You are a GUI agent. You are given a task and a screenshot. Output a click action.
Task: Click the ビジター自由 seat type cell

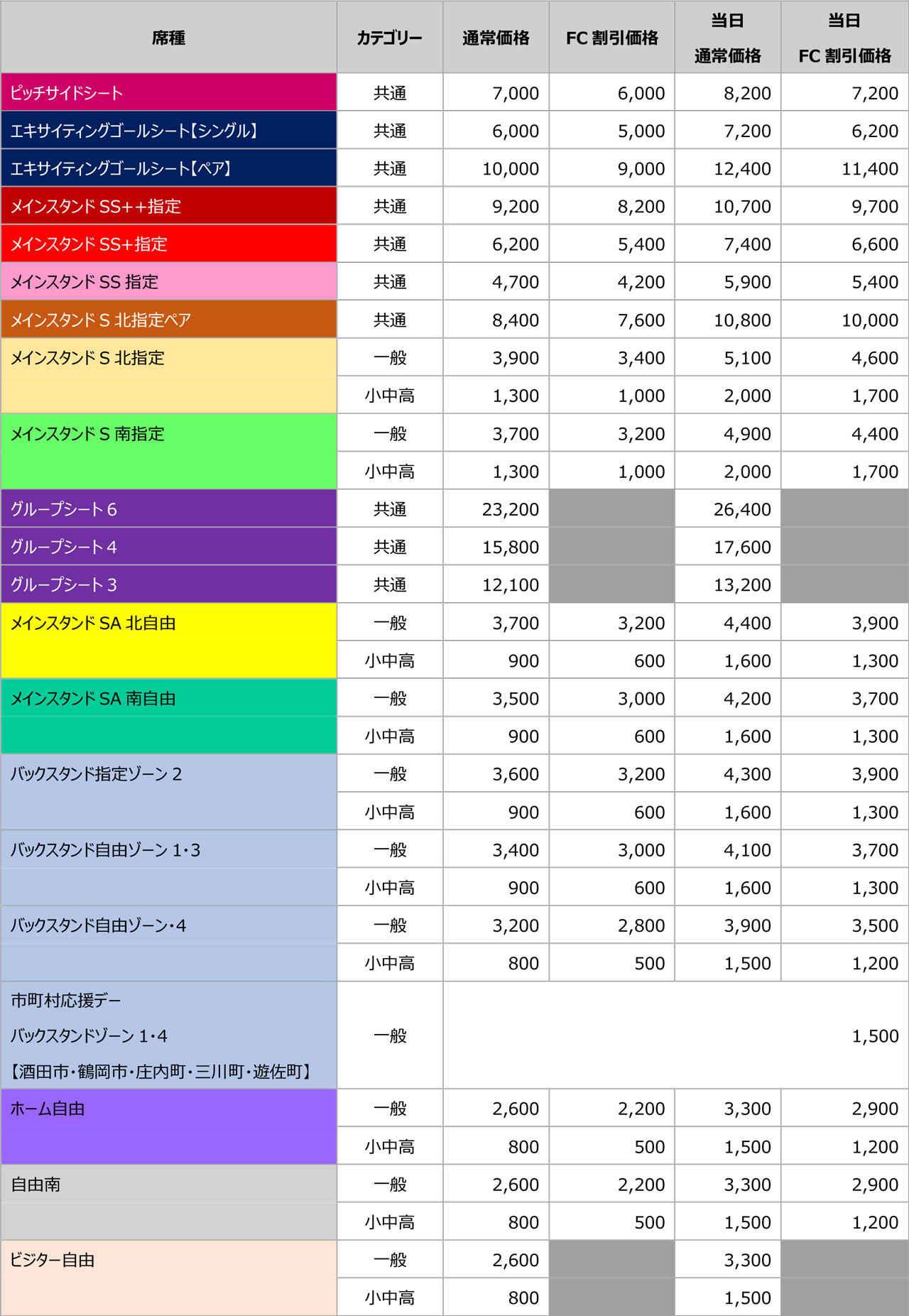[x=168, y=1278]
